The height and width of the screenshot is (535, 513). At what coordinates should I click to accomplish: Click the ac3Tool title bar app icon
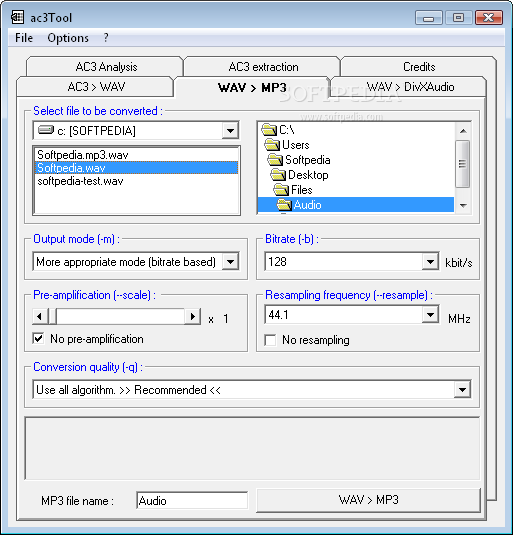tap(17, 17)
